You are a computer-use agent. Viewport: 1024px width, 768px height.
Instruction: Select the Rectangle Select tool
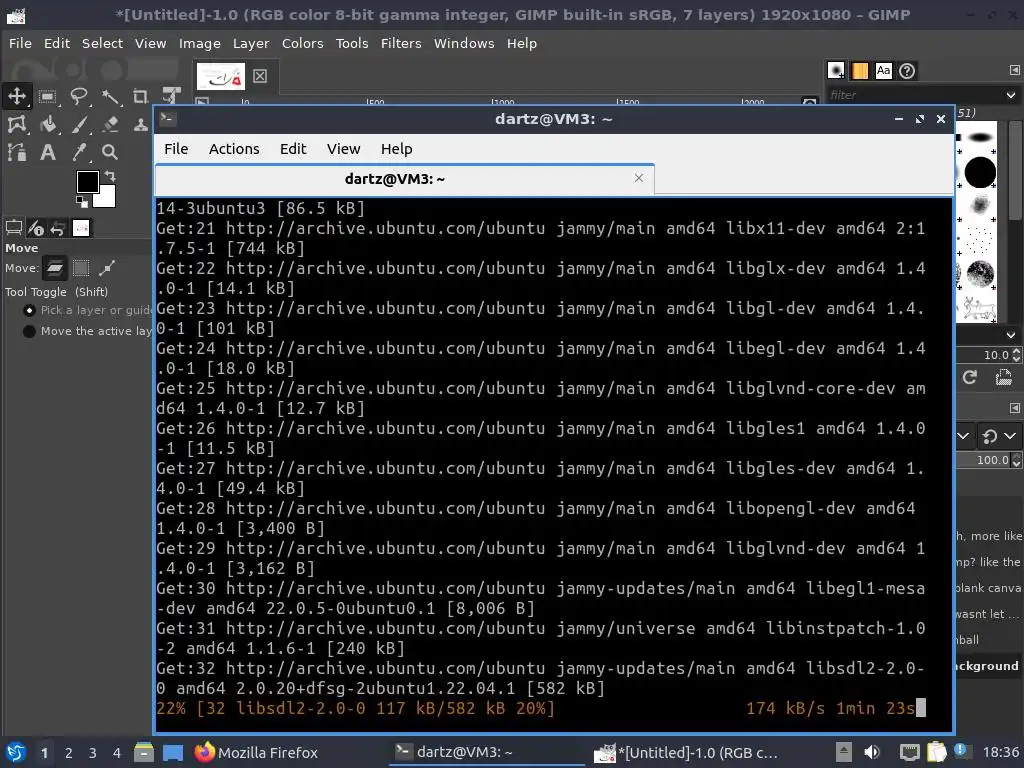coord(47,97)
